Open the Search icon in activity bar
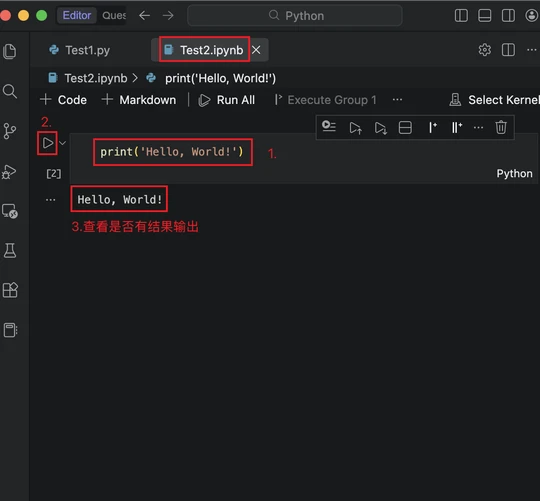The image size is (540, 501). (x=10, y=91)
